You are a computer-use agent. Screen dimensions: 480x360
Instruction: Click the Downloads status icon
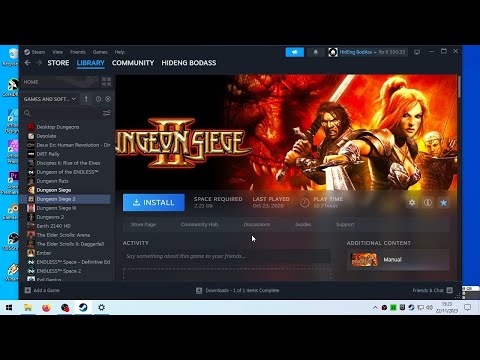199,291
